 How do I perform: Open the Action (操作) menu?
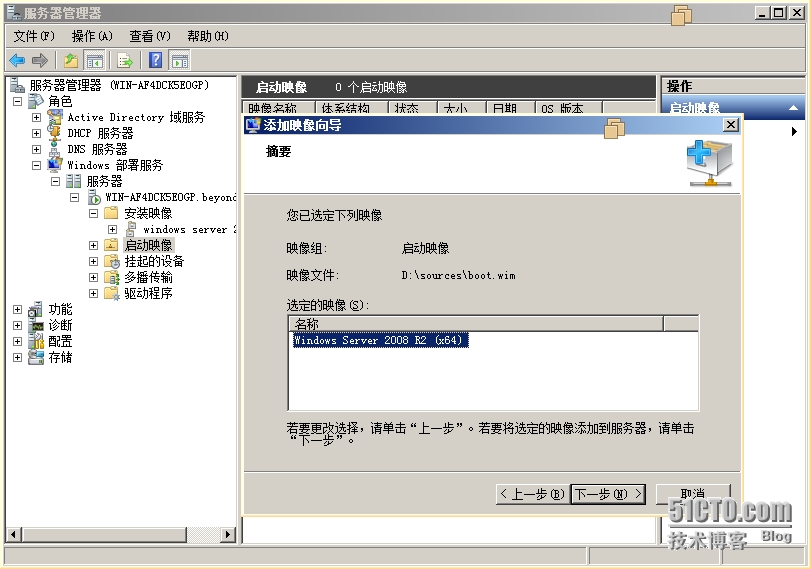pyautogui.click(x=92, y=36)
